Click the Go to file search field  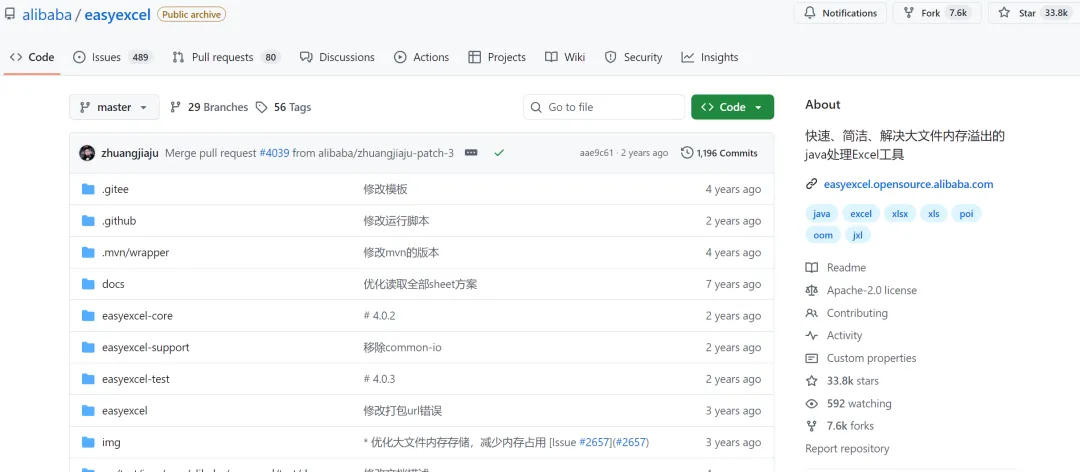tap(604, 107)
